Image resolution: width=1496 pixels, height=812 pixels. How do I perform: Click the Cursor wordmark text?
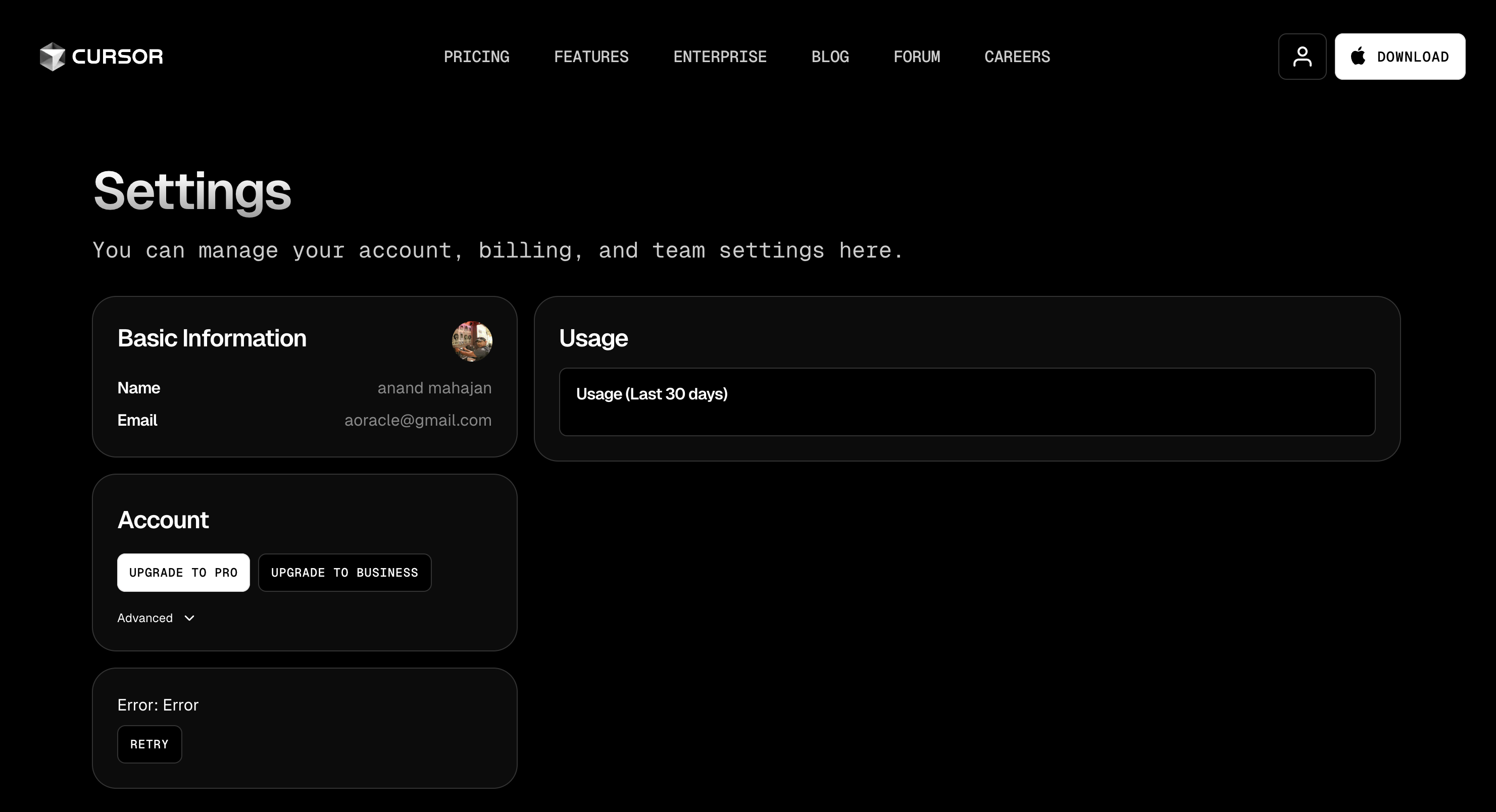[x=117, y=57]
